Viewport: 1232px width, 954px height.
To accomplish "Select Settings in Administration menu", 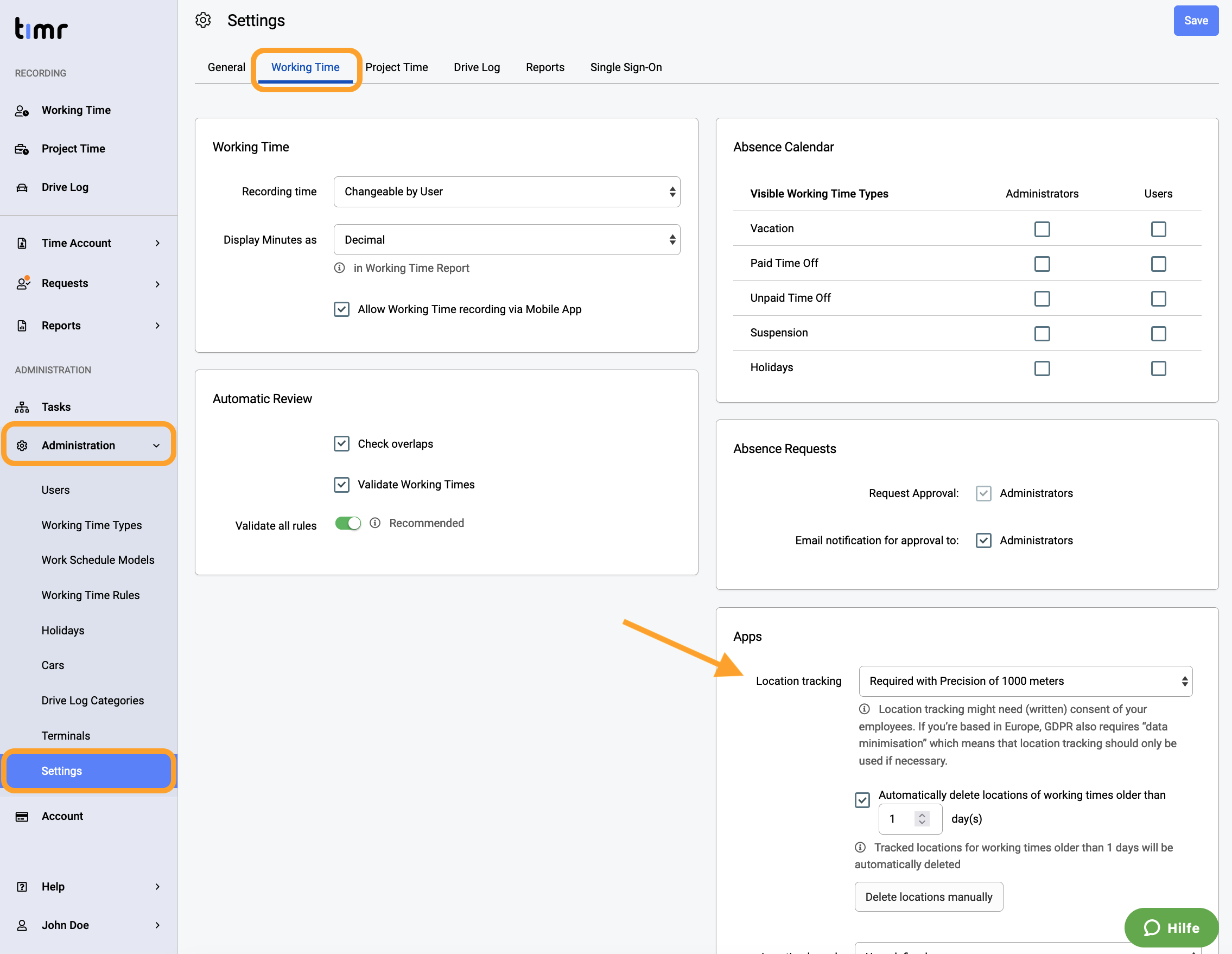I will (88, 771).
